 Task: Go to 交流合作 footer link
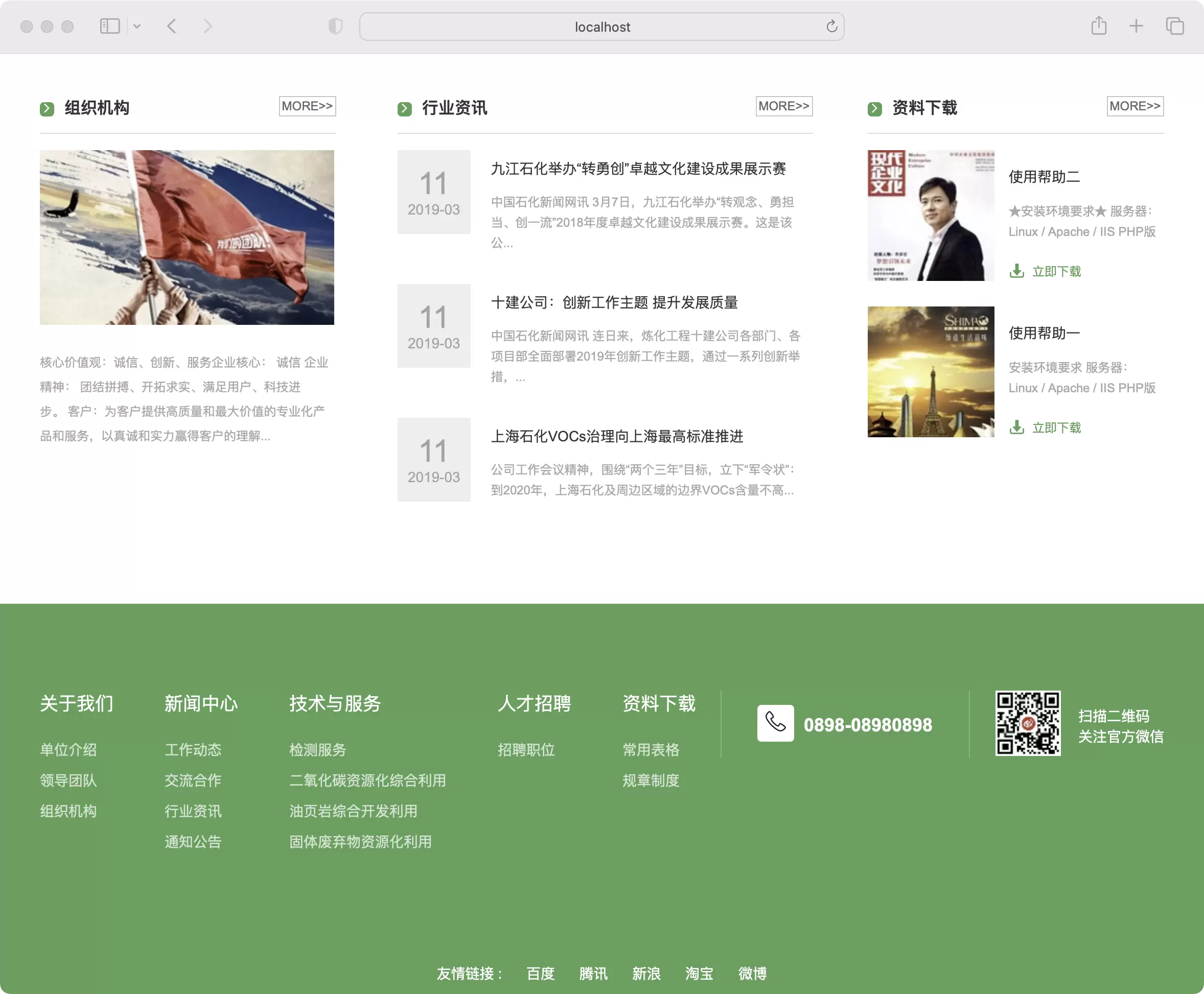[193, 781]
